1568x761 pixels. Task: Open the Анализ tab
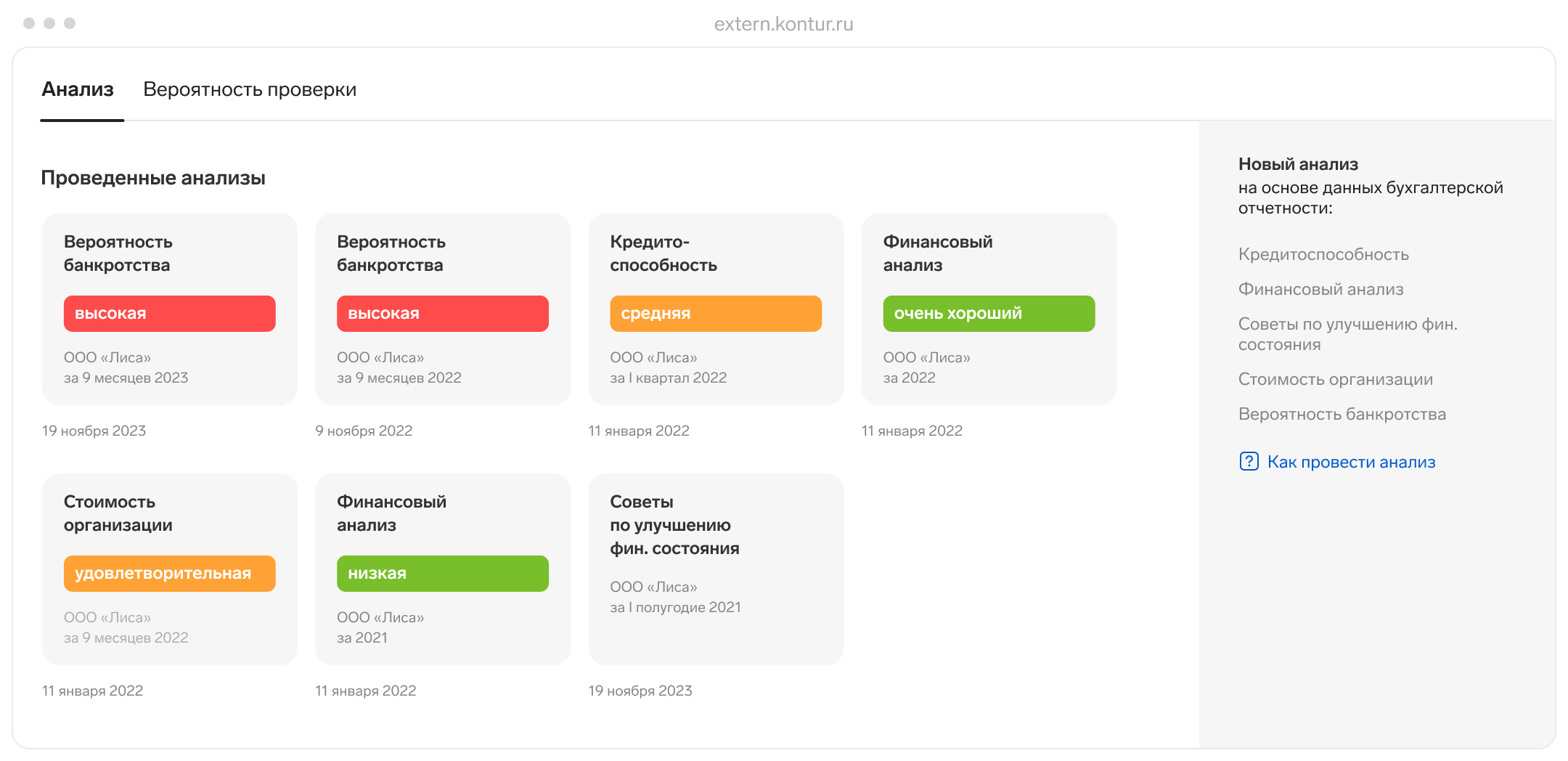coord(78,89)
